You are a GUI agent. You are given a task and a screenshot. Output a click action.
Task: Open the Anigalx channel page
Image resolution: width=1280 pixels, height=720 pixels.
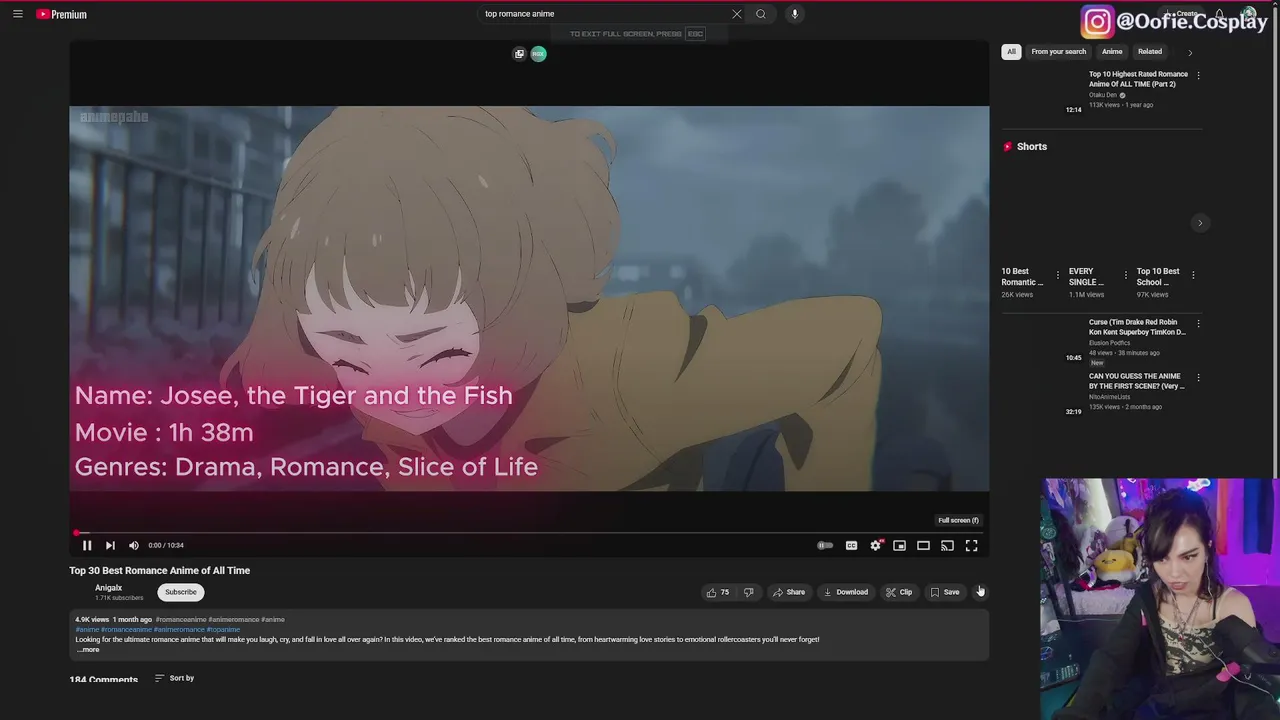108,588
